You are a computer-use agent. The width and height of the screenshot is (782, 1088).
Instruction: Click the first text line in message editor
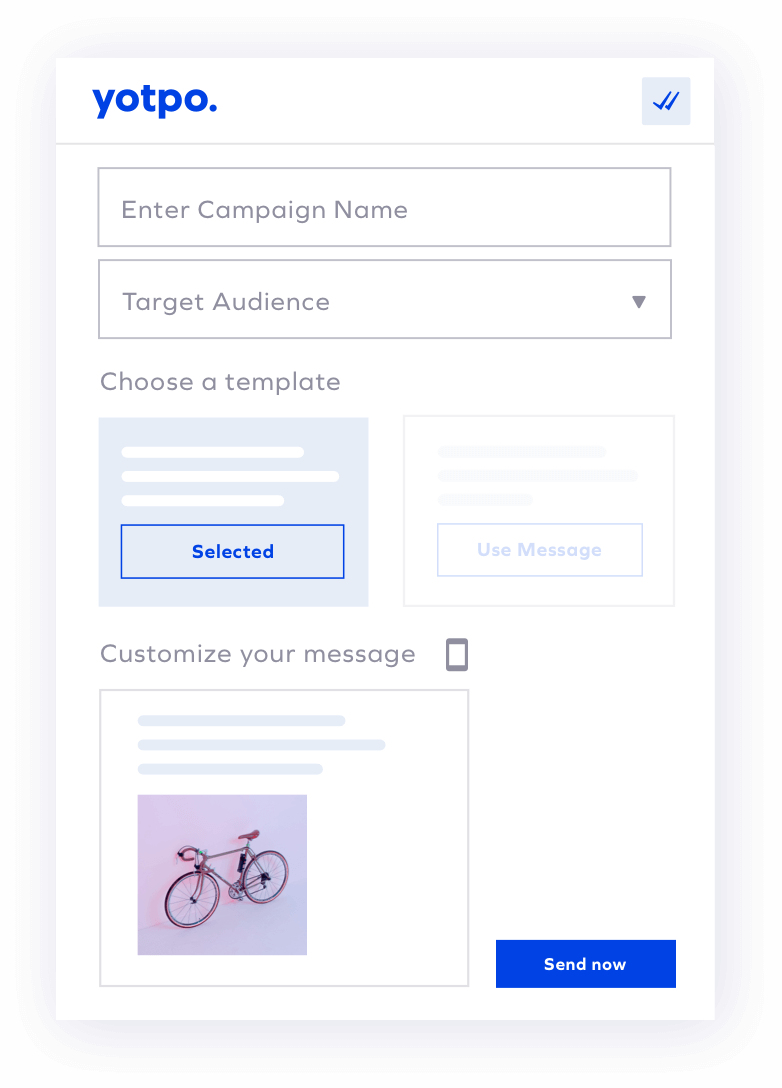click(x=241, y=721)
